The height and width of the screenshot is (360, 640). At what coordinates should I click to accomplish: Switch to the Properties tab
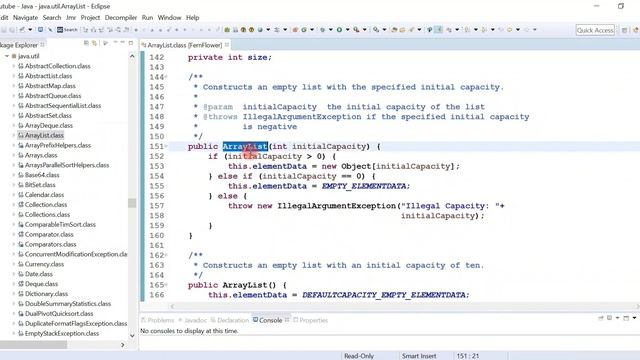[x=311, y=320]
